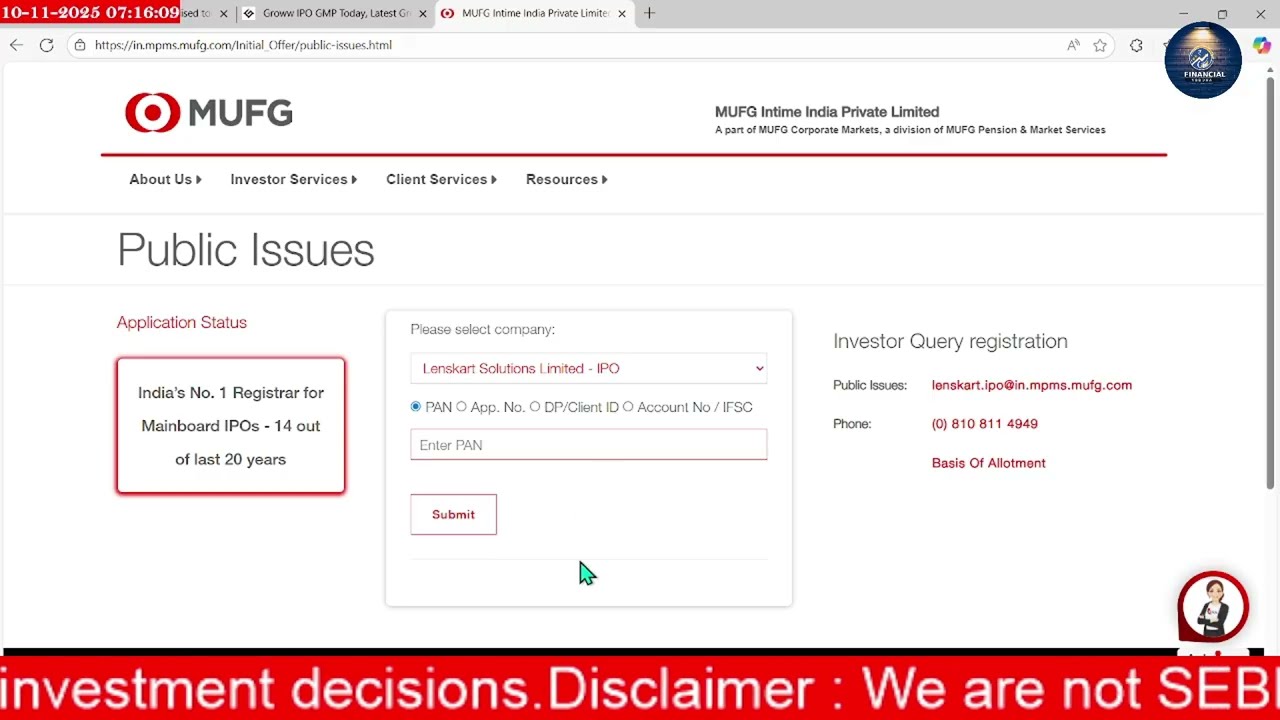Click the Enter PAN input field
This screenshot has height=720, width=1280.
coord(588,445)
